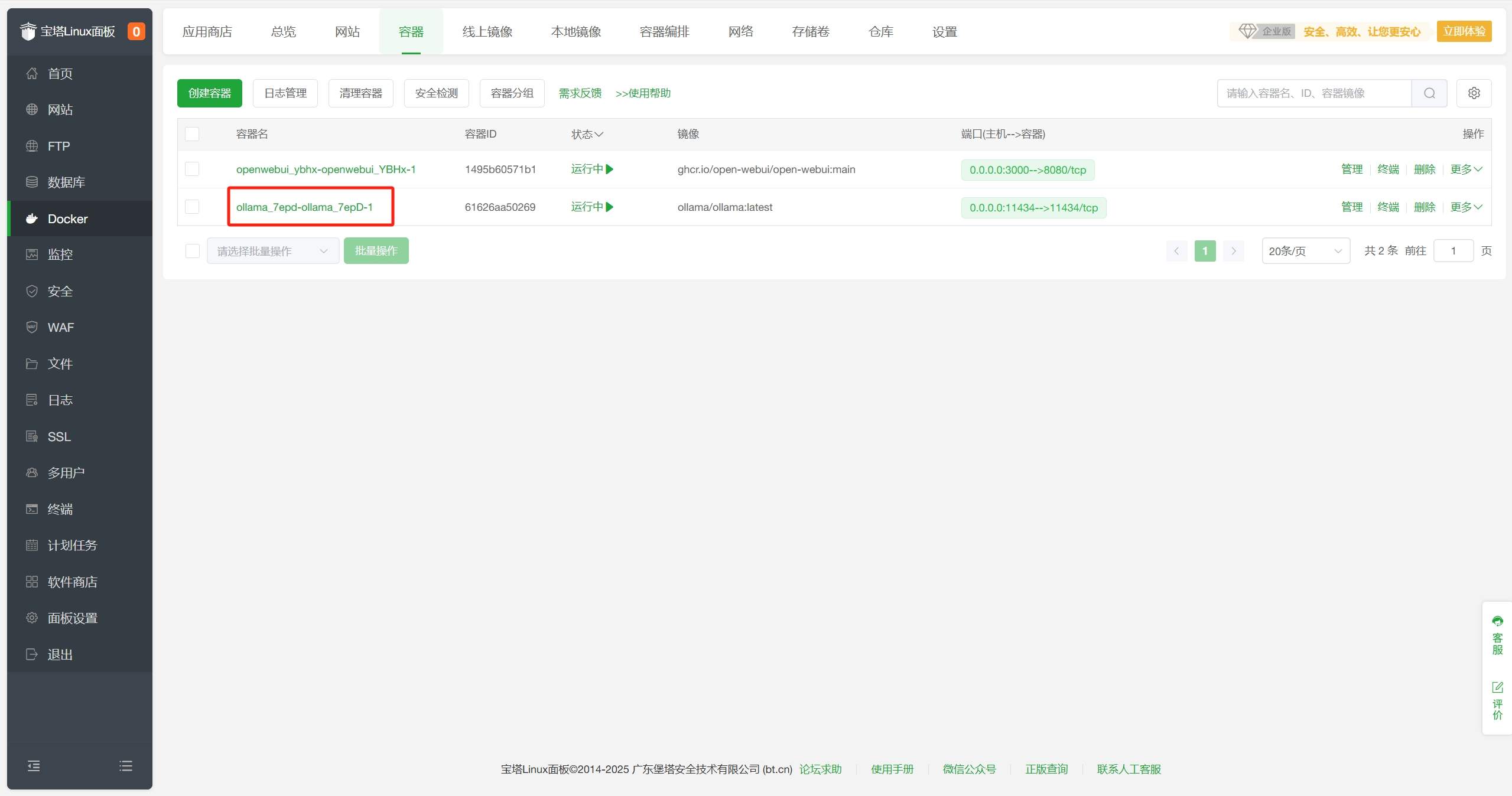Click 删除 for openwebui container

1425,169
